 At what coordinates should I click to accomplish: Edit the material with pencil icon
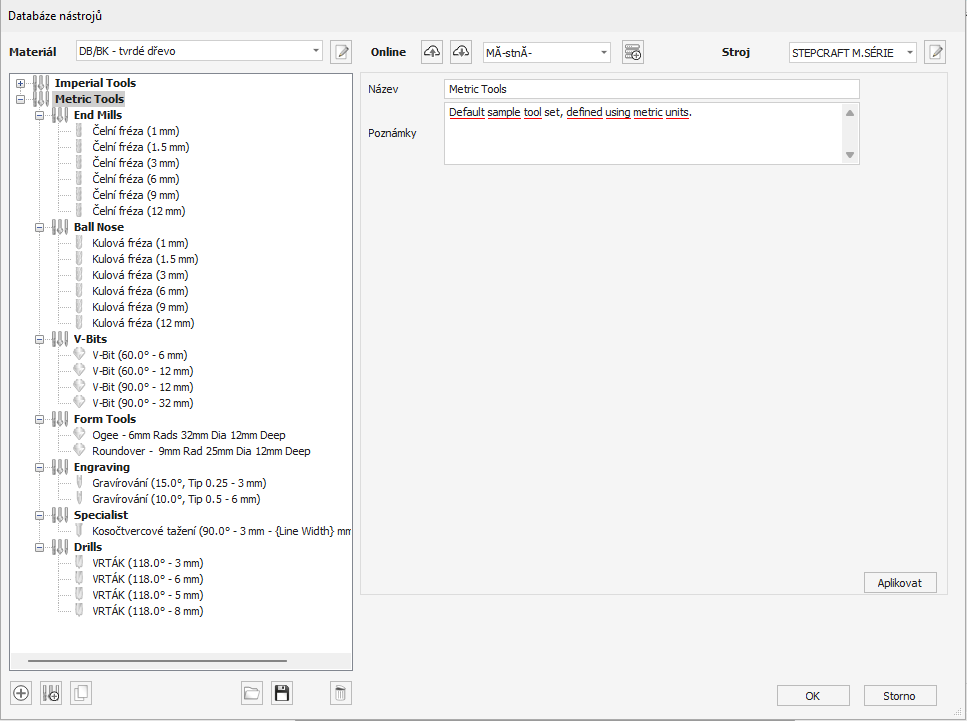coord(342,52)
